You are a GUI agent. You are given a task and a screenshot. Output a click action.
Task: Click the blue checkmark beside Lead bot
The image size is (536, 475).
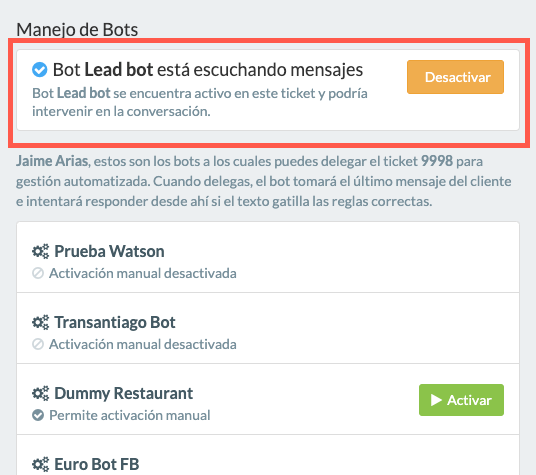pyautogui.click(x=40, y=70)
